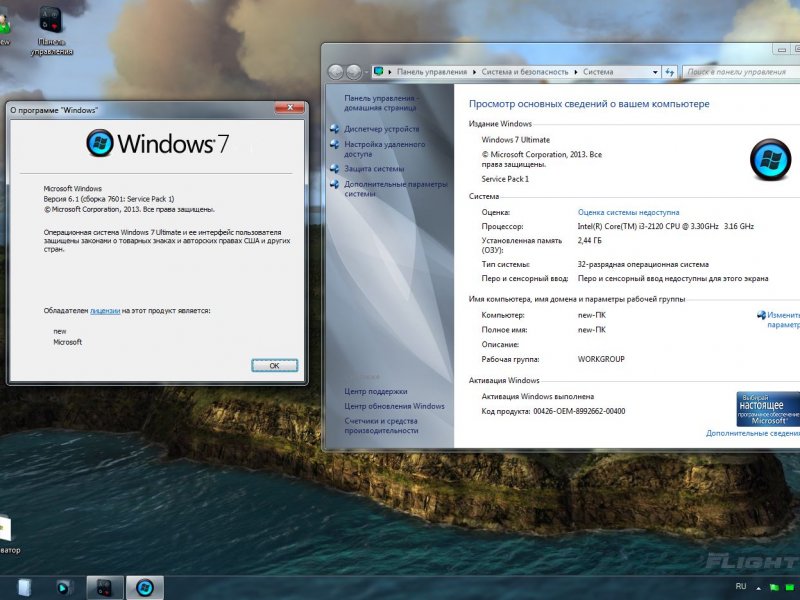Click "32-разрядная операционная система" value
This screenshot has height=600, width=800.
(643, 264)
